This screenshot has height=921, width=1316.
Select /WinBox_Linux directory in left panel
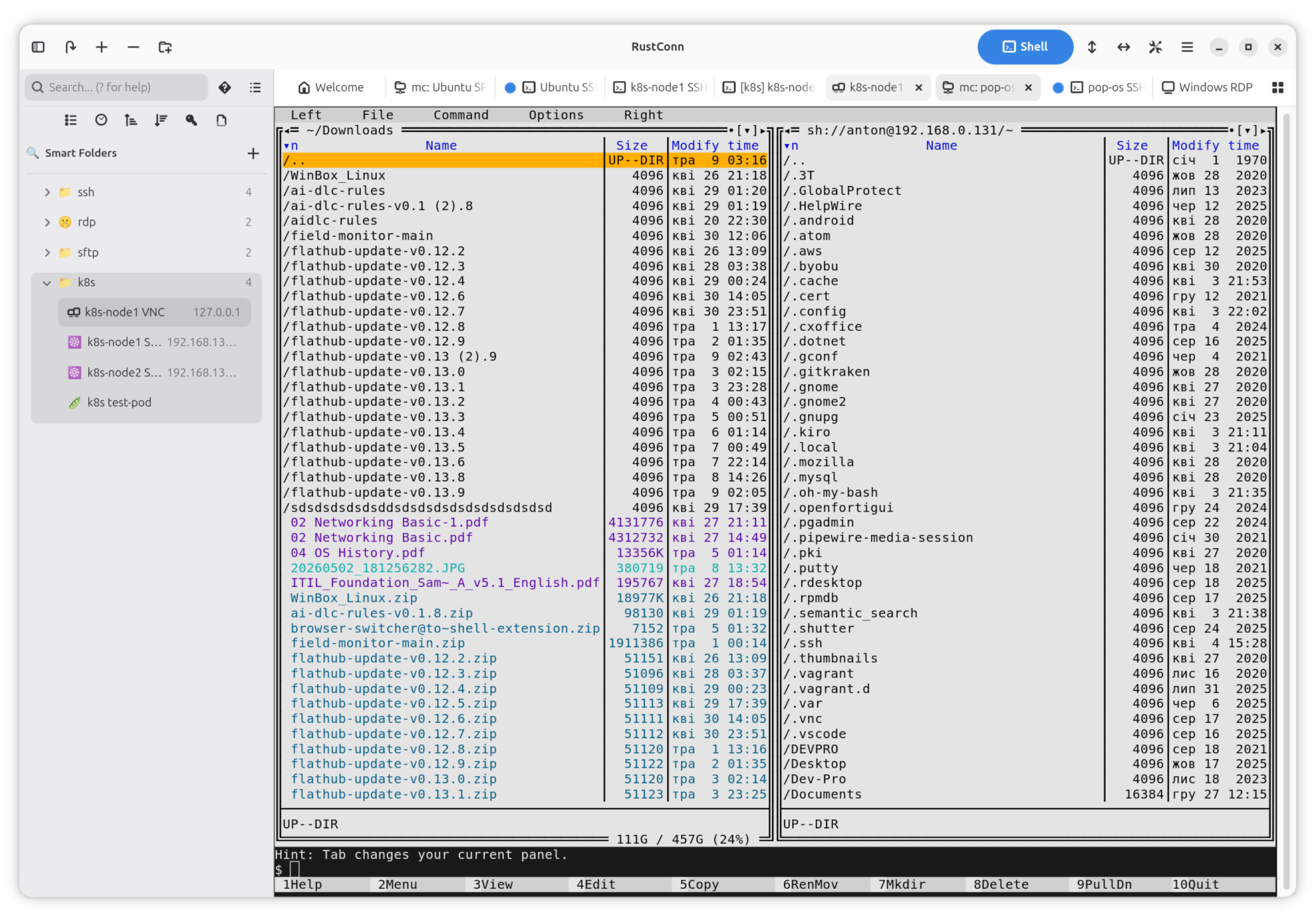pyautogui.click(x=525, y=176)
